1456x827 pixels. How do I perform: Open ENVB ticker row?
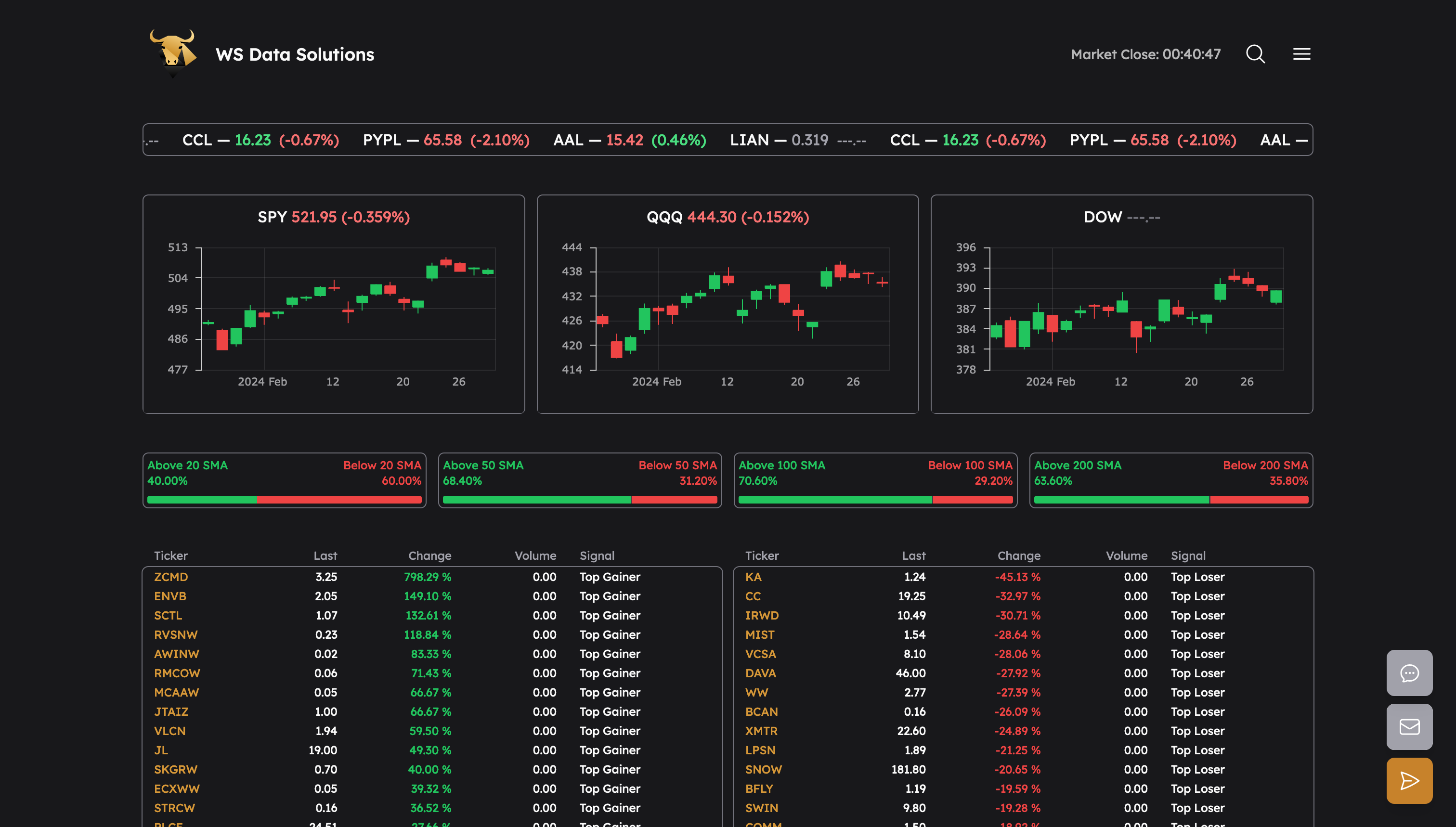pos(432,596)
